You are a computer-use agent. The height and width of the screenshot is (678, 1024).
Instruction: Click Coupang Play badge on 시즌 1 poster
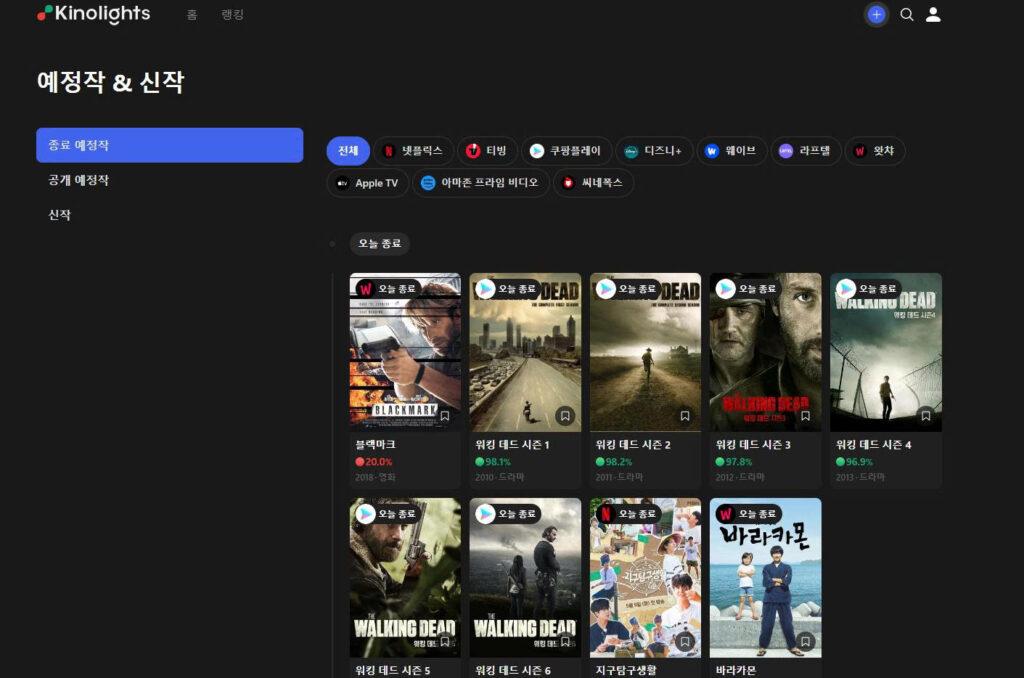click(x=485, y=289)
